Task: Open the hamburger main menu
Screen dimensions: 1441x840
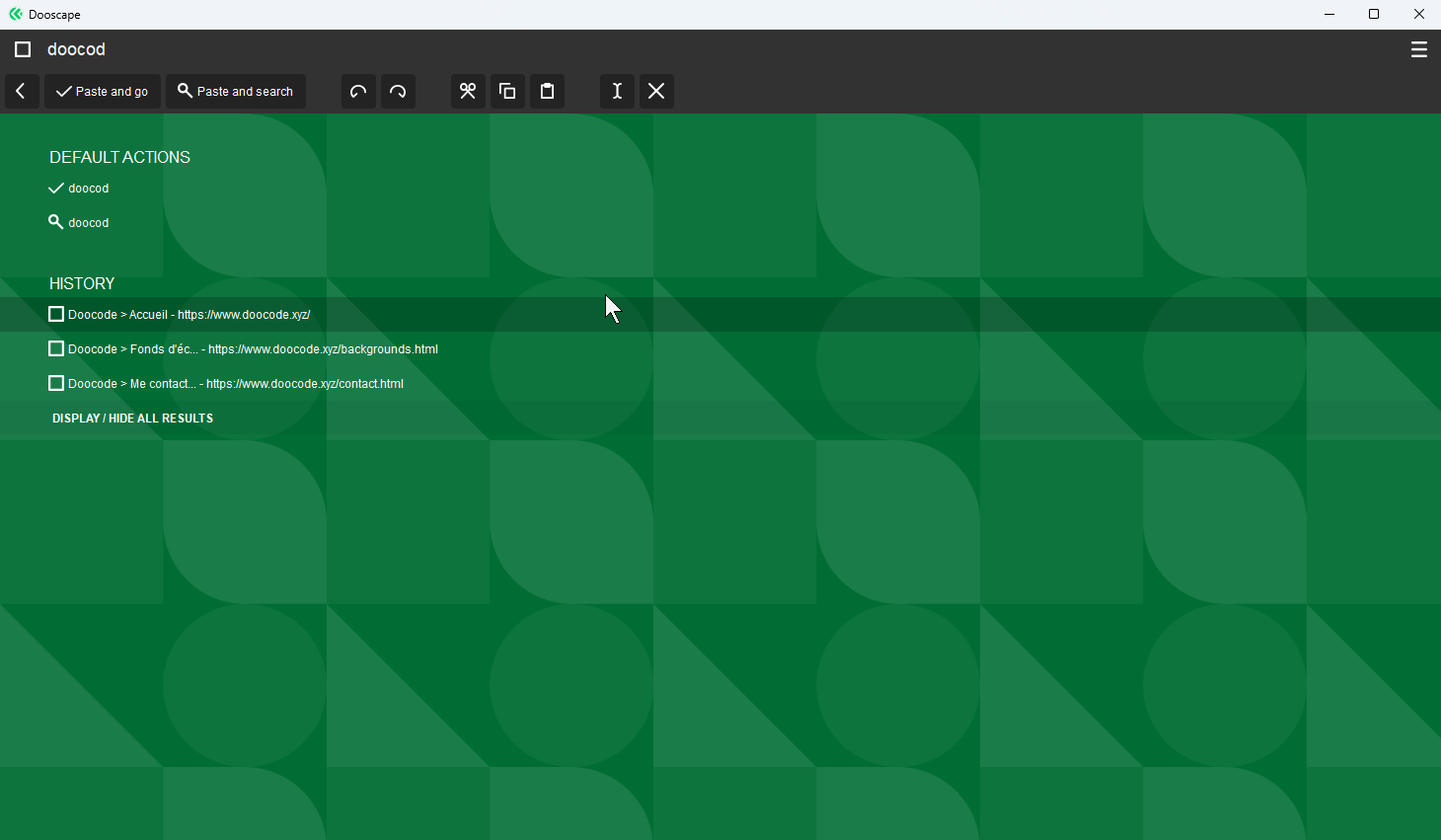Action: tap(1418, 49)
